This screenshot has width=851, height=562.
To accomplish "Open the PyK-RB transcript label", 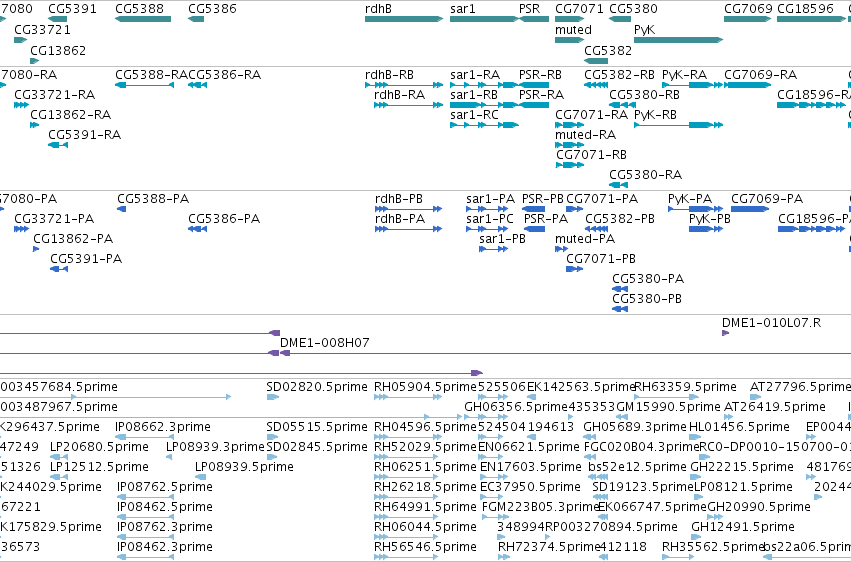I will tap(655, 114).
